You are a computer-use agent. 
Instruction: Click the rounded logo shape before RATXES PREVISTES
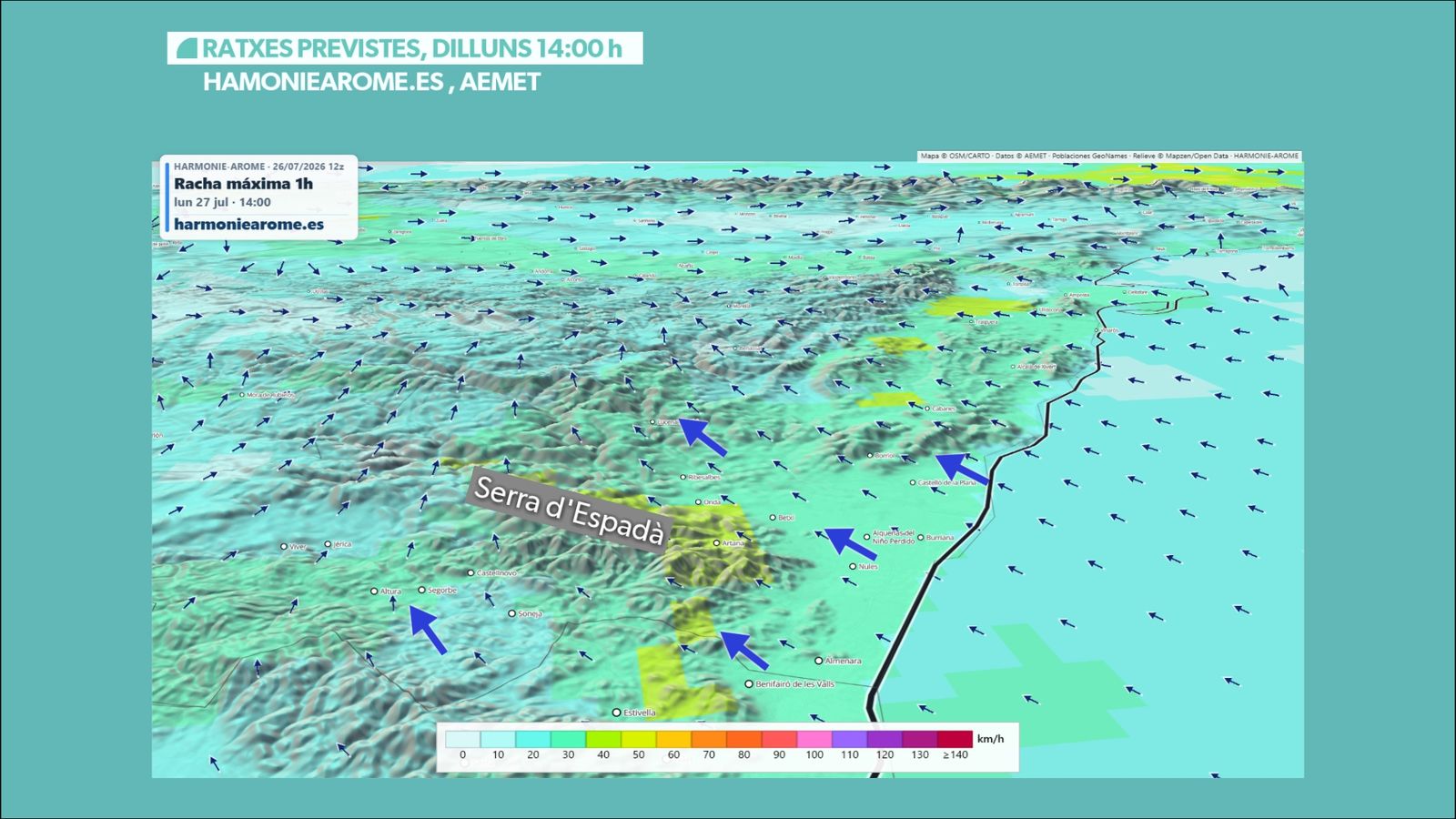click(187, 48)
